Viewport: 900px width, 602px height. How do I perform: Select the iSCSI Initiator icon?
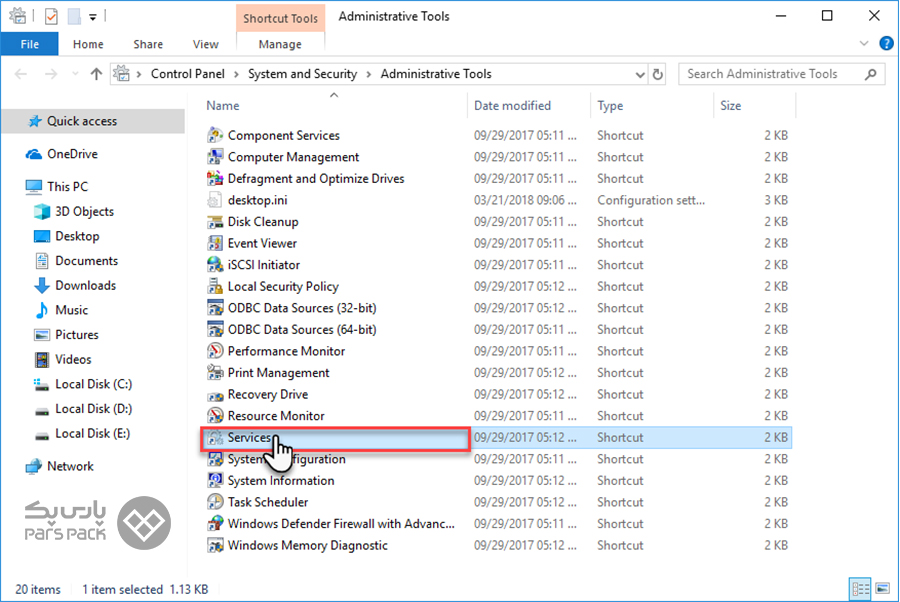click(x=215, y=265)
